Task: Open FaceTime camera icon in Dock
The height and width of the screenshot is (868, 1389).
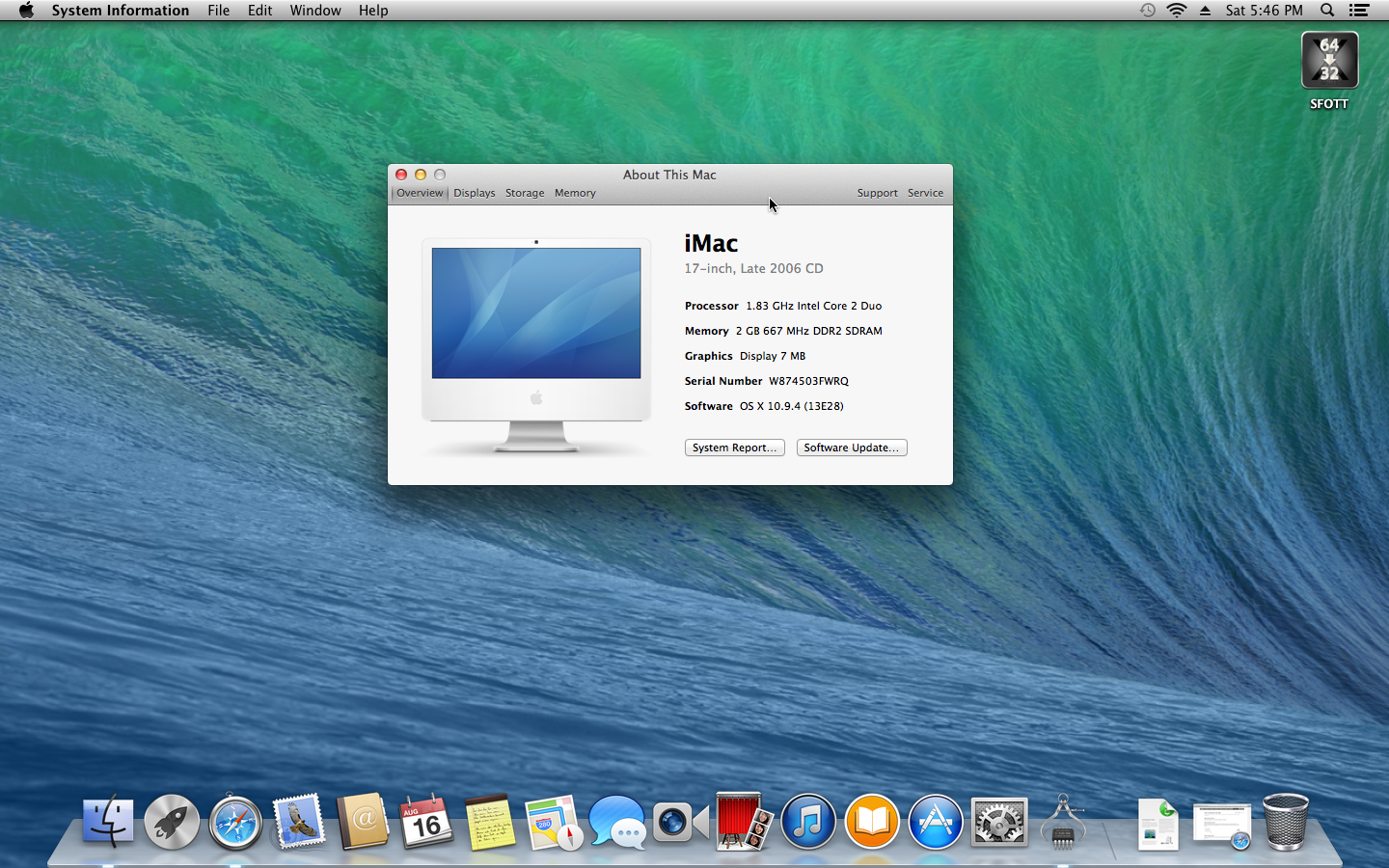Action: [681, 822]
